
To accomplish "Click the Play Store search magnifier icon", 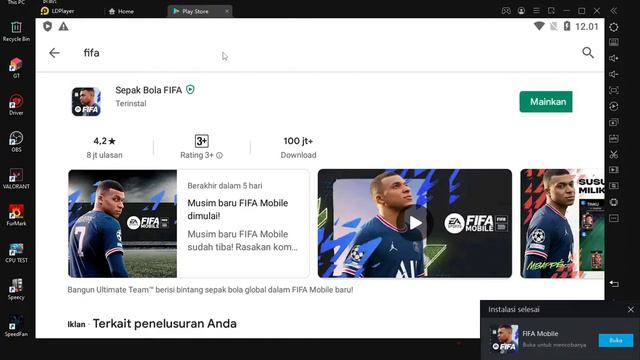I will click(x=588, y=53).
